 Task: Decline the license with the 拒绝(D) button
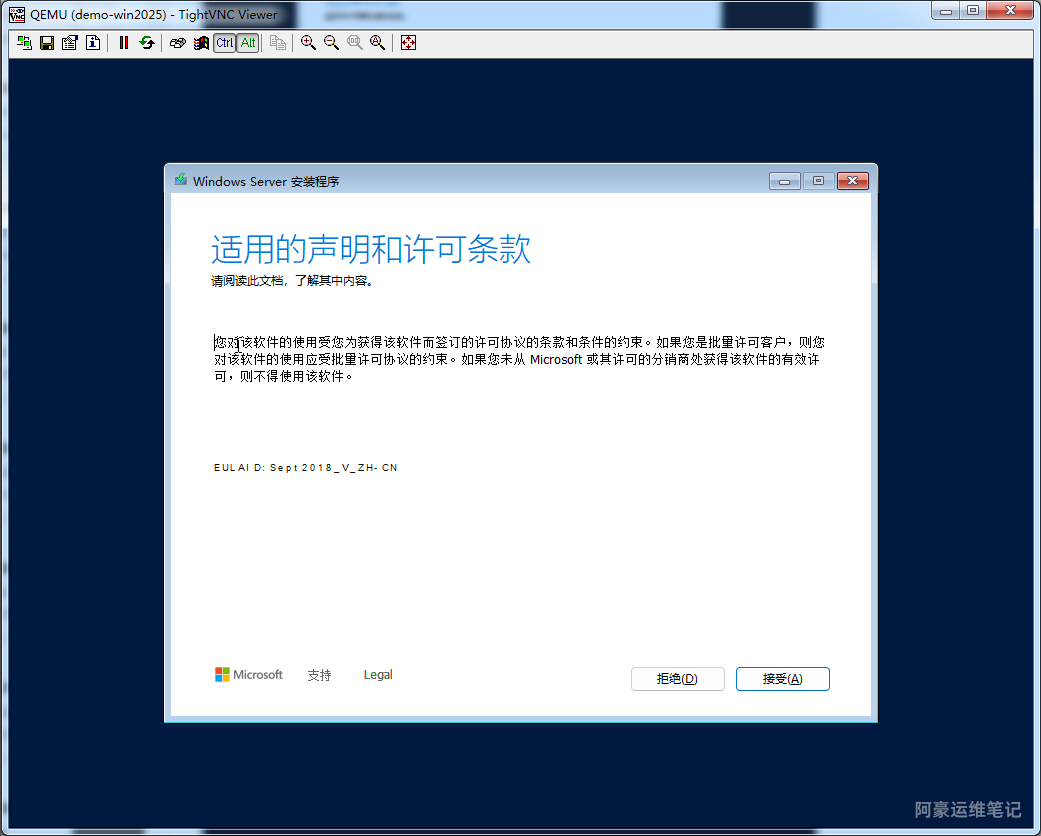pyautogui.click(x=677, y=679)
